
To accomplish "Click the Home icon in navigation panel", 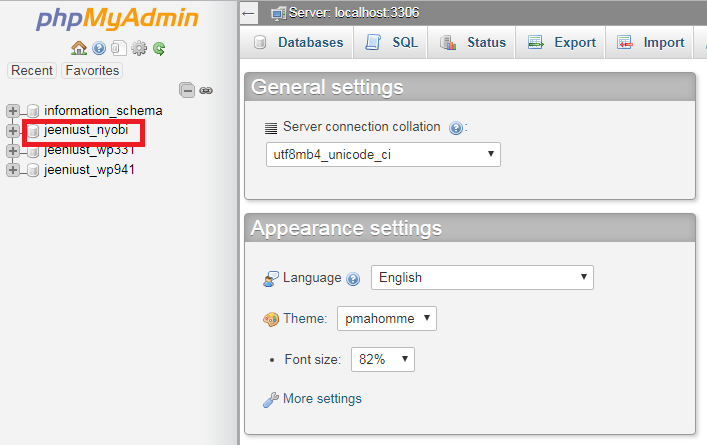I will tap(78, 48).
